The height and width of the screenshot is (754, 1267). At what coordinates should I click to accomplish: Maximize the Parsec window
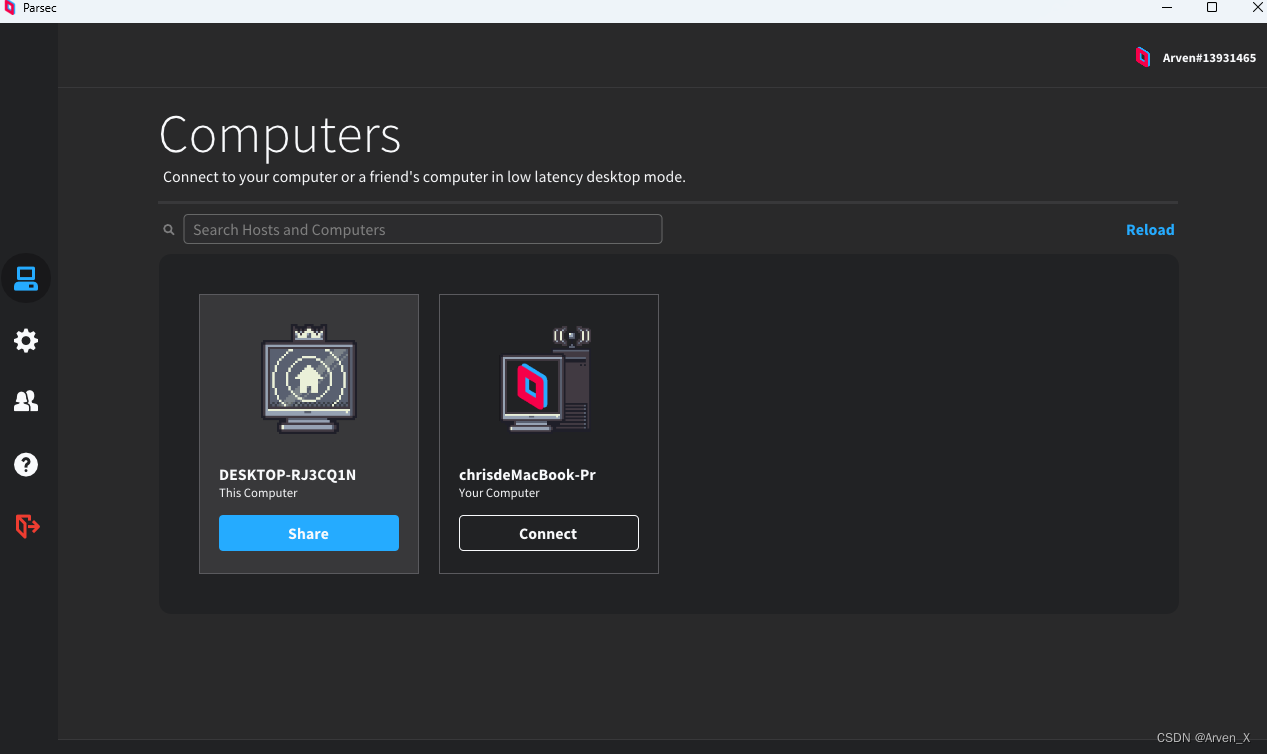tap(1212, 8)
